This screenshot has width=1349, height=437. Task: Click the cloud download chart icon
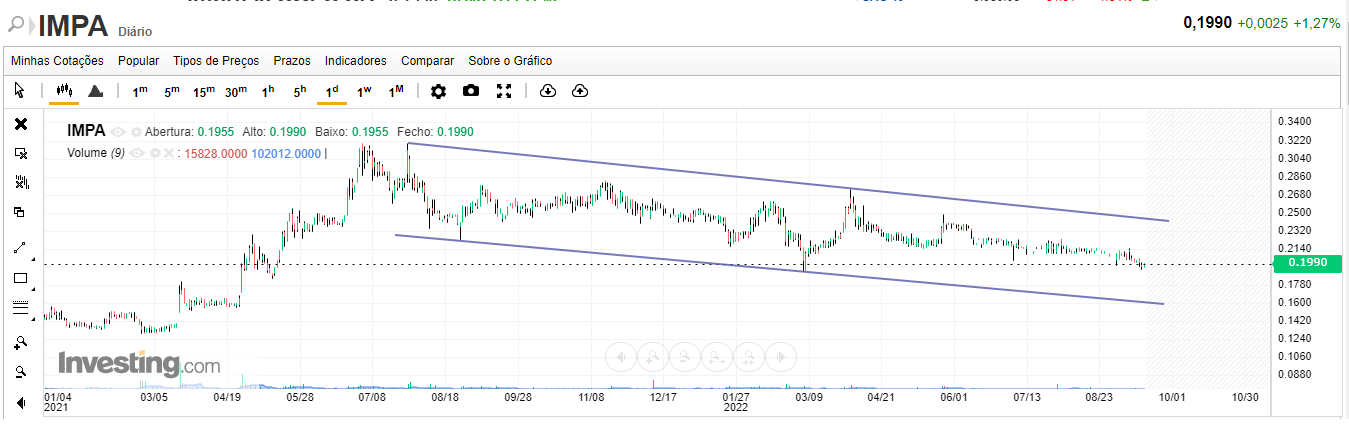click(547, 91)
